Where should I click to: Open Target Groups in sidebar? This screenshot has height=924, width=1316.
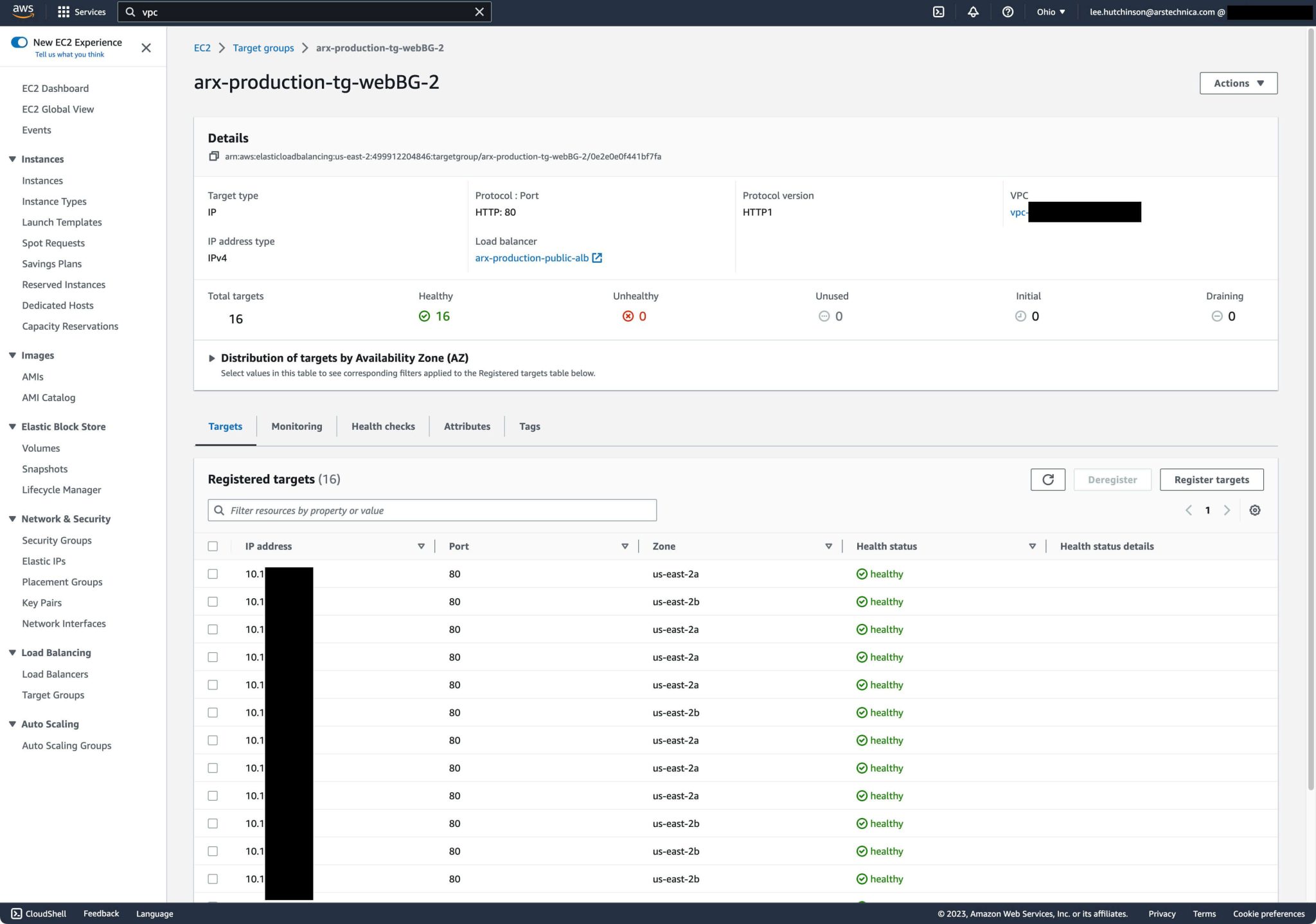click(x=53, y=695)
